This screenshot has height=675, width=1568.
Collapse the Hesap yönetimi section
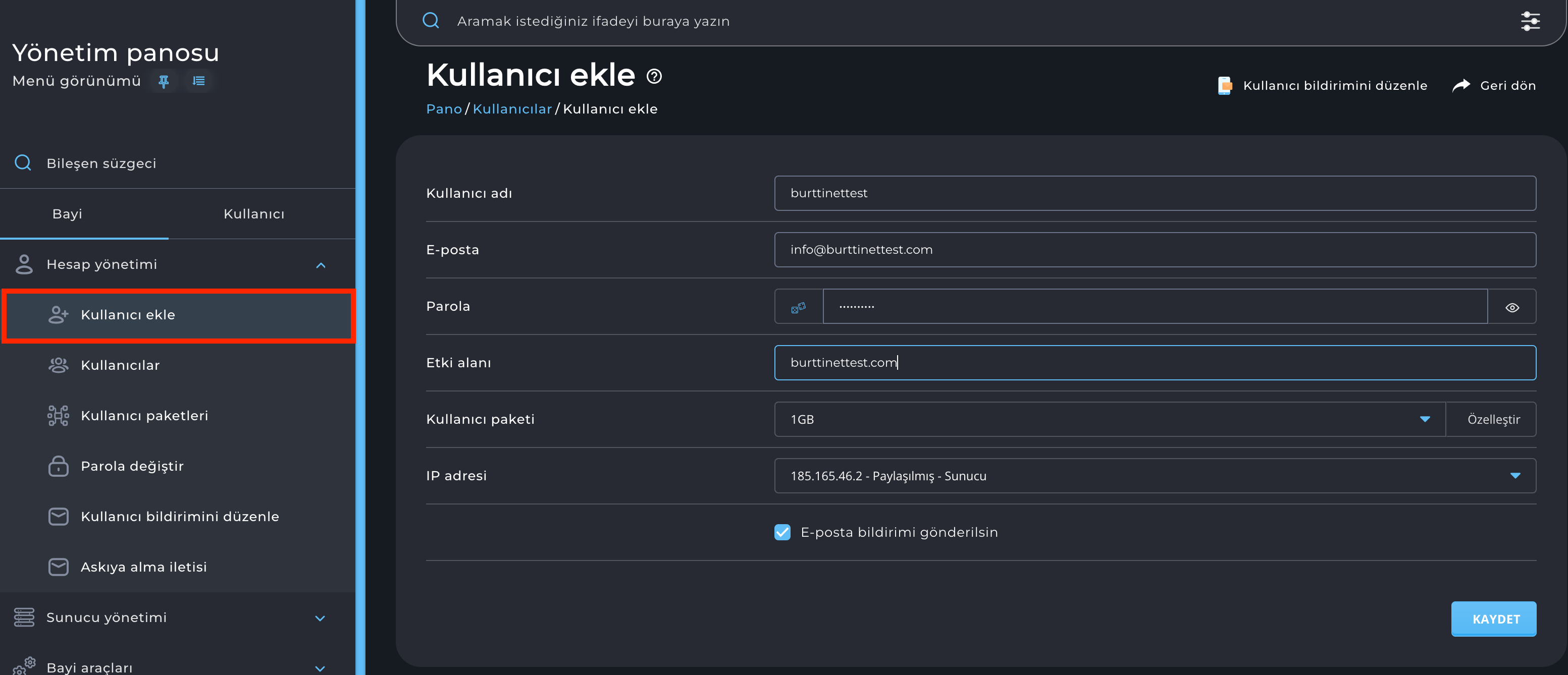coord(321,265)
